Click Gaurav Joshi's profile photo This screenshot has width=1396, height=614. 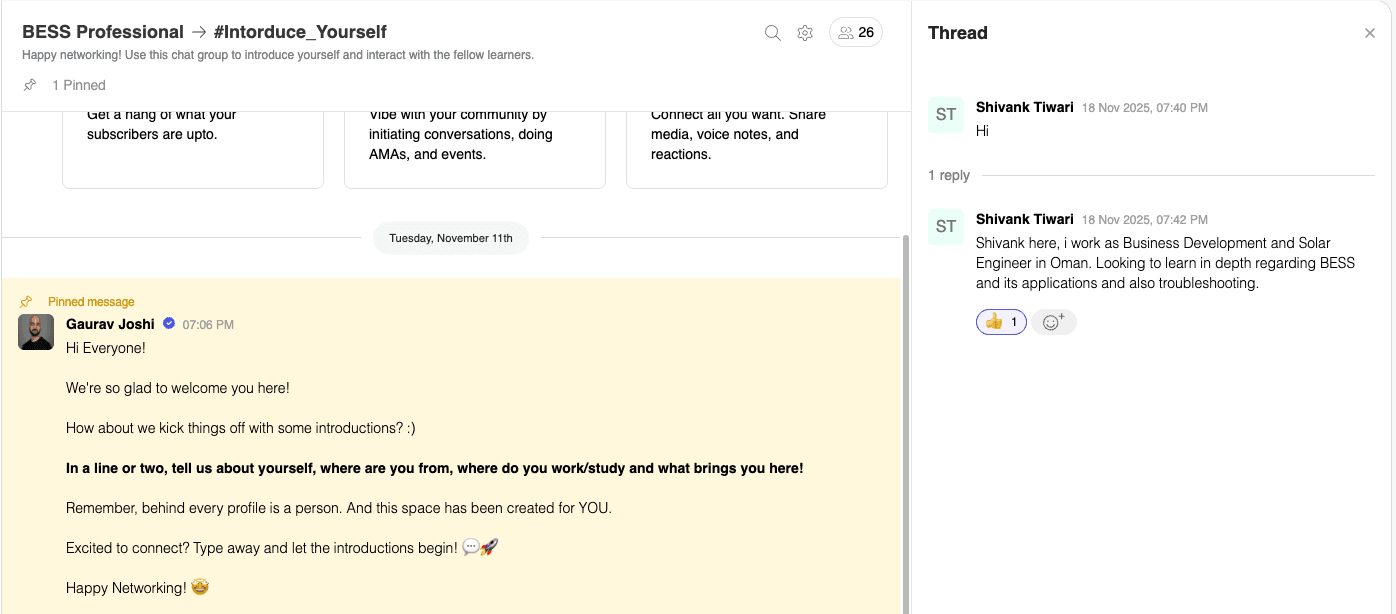coord(36,332)
